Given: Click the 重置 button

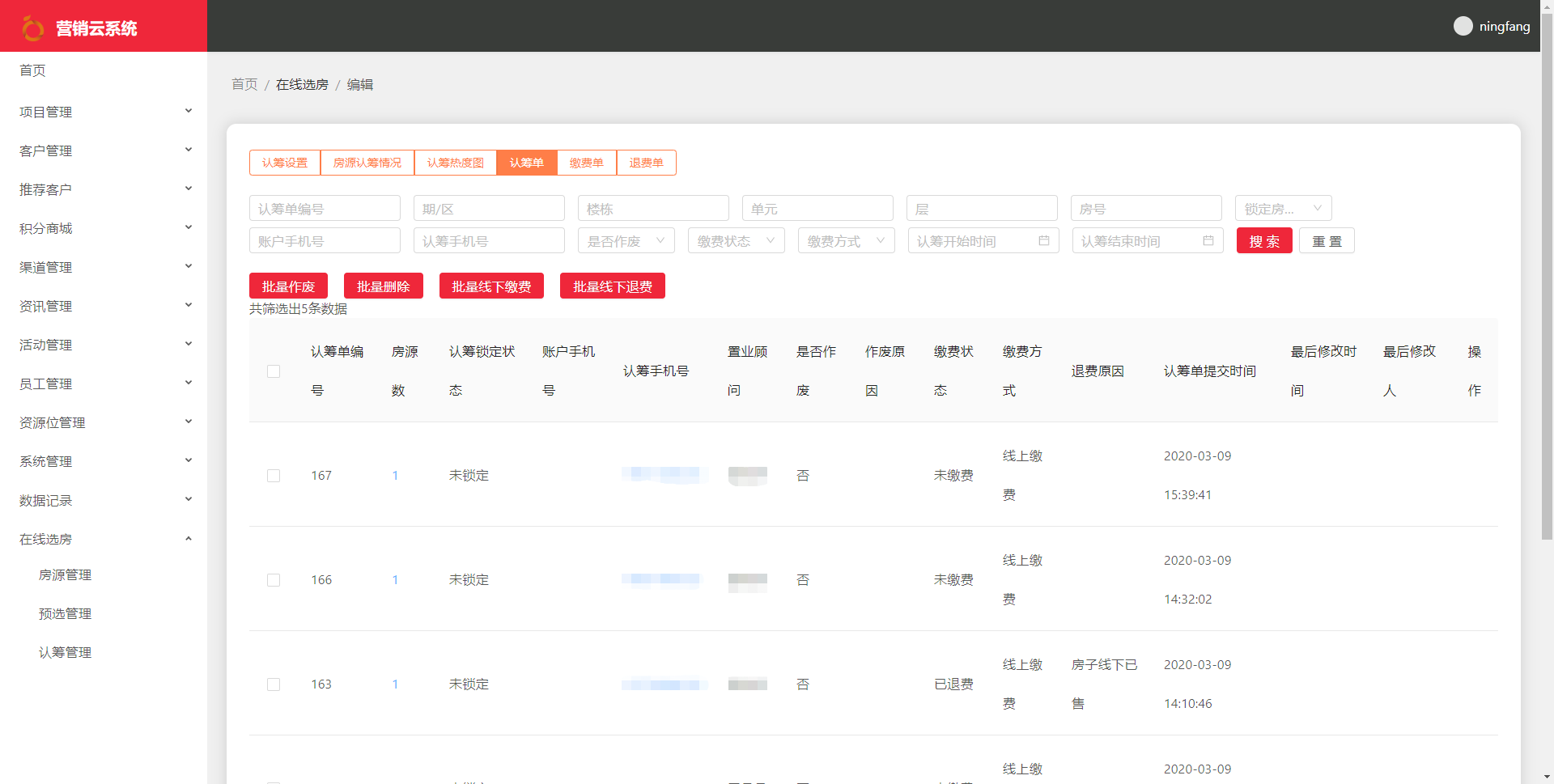Looking at the screenshot, I should tap(1327, 241).
